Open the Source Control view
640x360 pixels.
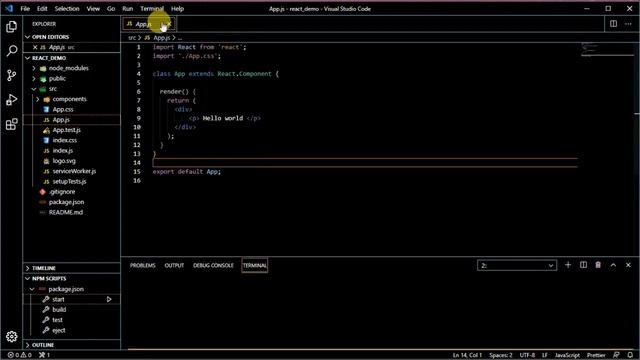(11, 75)
